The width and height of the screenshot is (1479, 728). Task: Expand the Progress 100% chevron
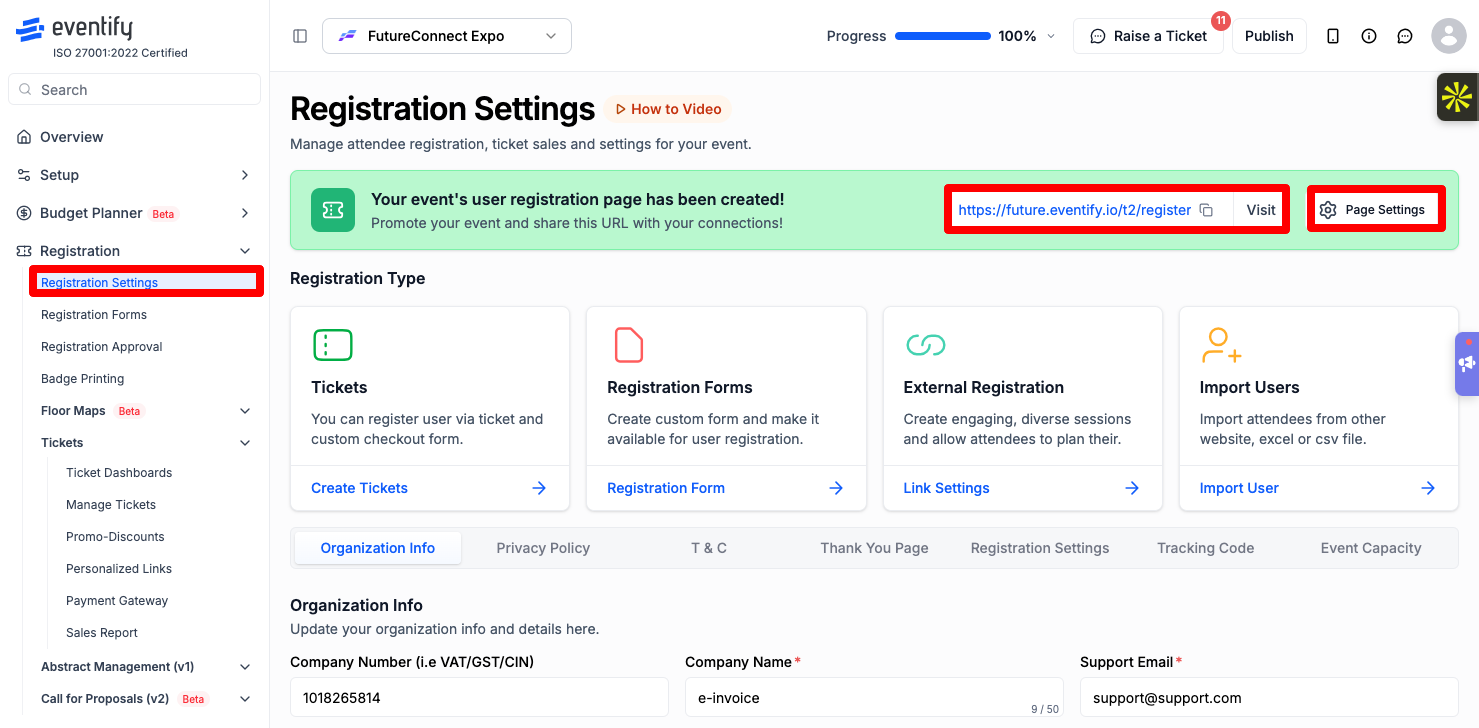tap(1050, 36)
